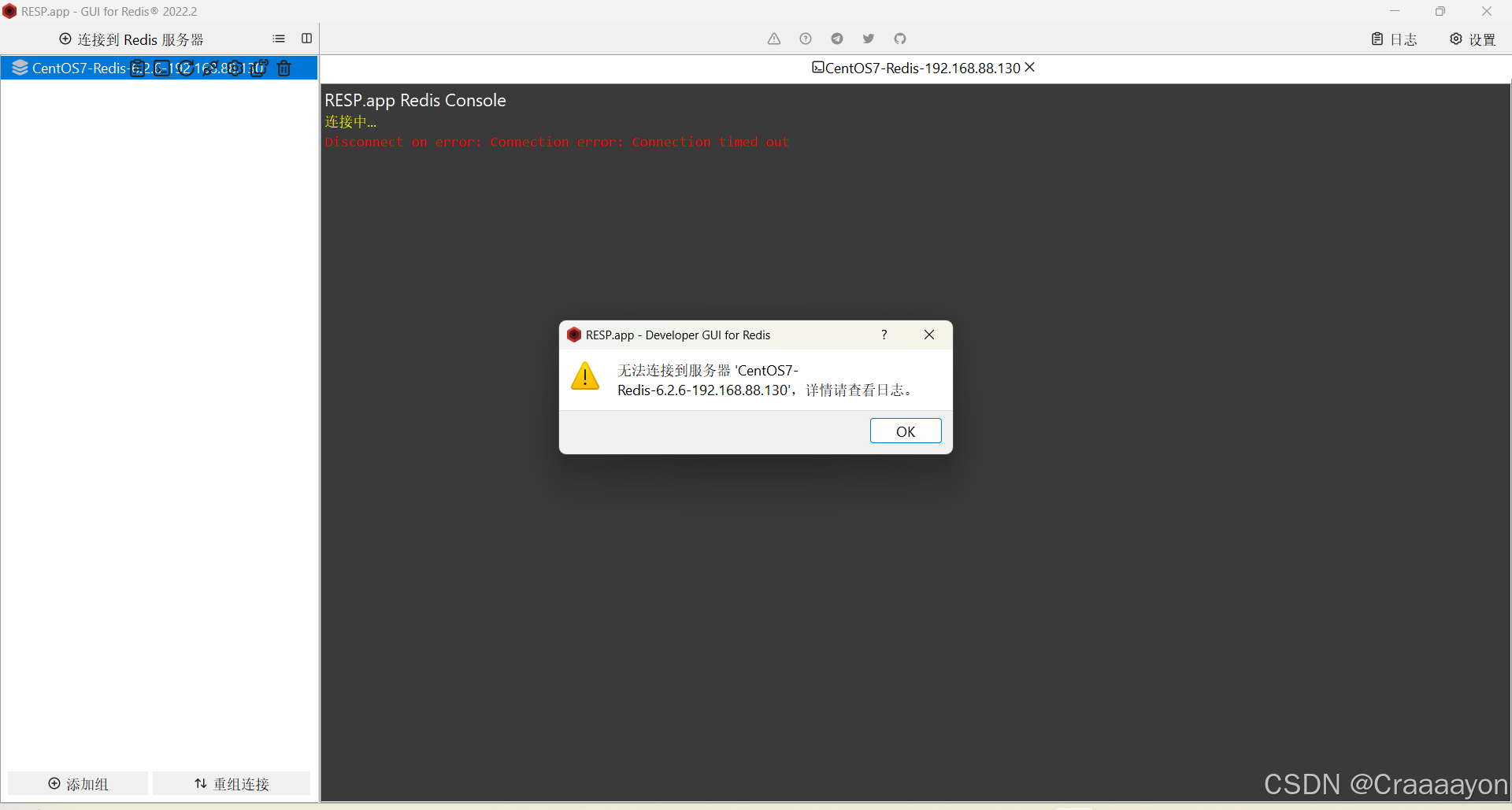Toggle the sidebar panel layout icon
Screen dimensions: 1512x810
306,39
